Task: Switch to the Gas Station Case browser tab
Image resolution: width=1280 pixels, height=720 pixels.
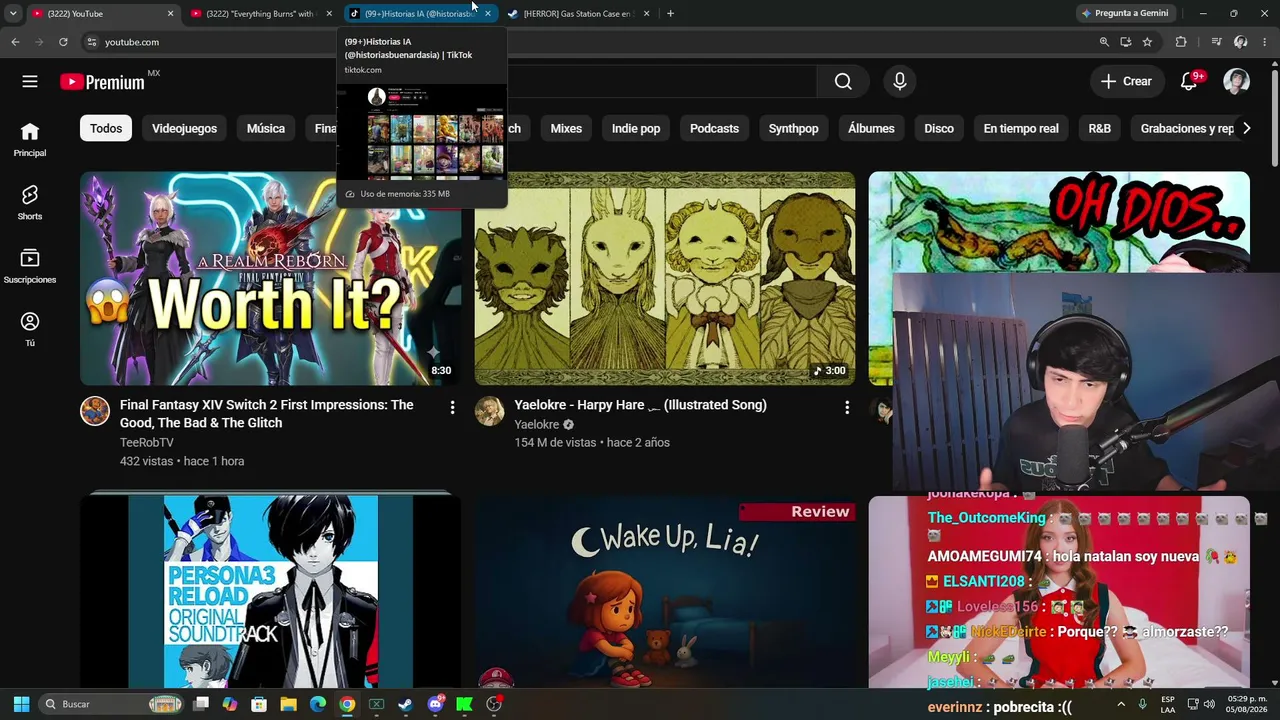Action: pos(577,14)
